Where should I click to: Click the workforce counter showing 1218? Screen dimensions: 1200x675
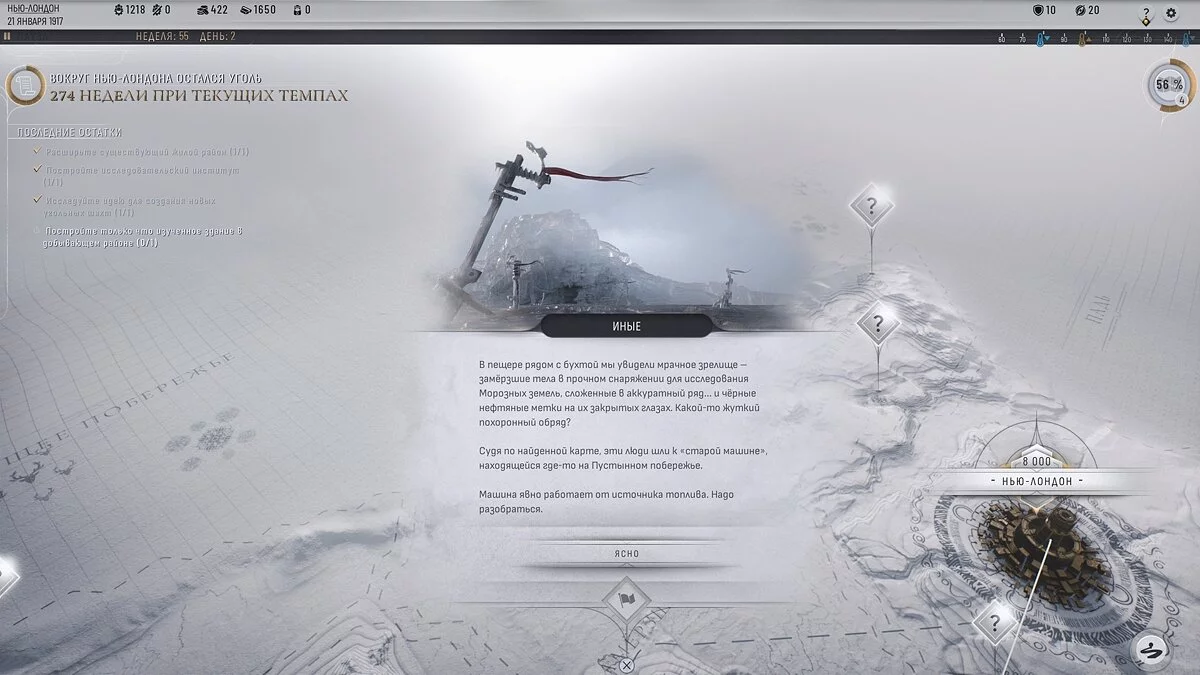click(128, 10)
